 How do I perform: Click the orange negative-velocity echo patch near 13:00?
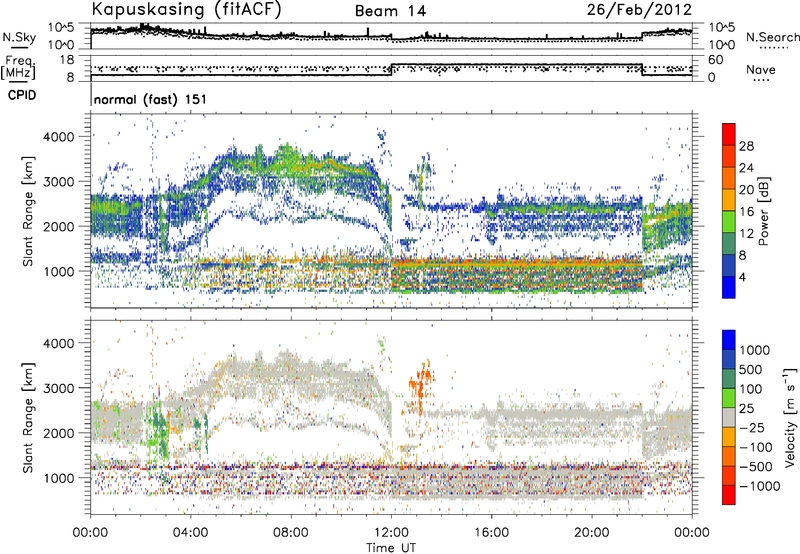click(421, 384)
